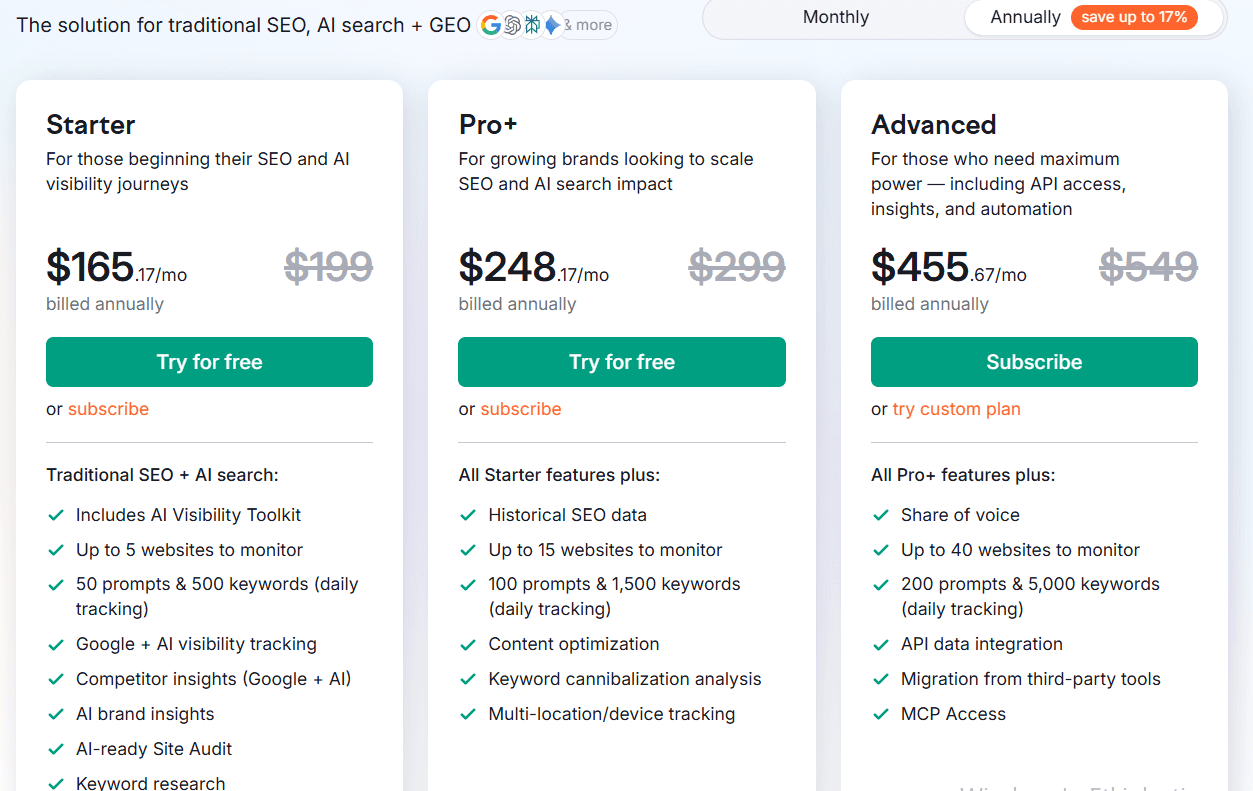Click the ChatGPT logo icon
Image resolution: width=1253 pixels, height=791 pixels.
512,25
